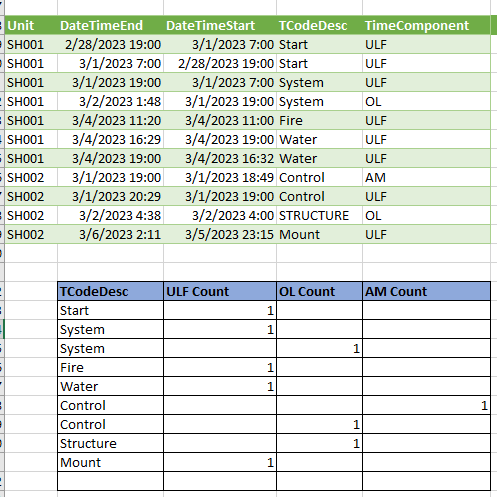Viewport: 497px width, 497px height.
Task: Select ULF Count value 1 for summary Fire row
Action: pos(220,367)
